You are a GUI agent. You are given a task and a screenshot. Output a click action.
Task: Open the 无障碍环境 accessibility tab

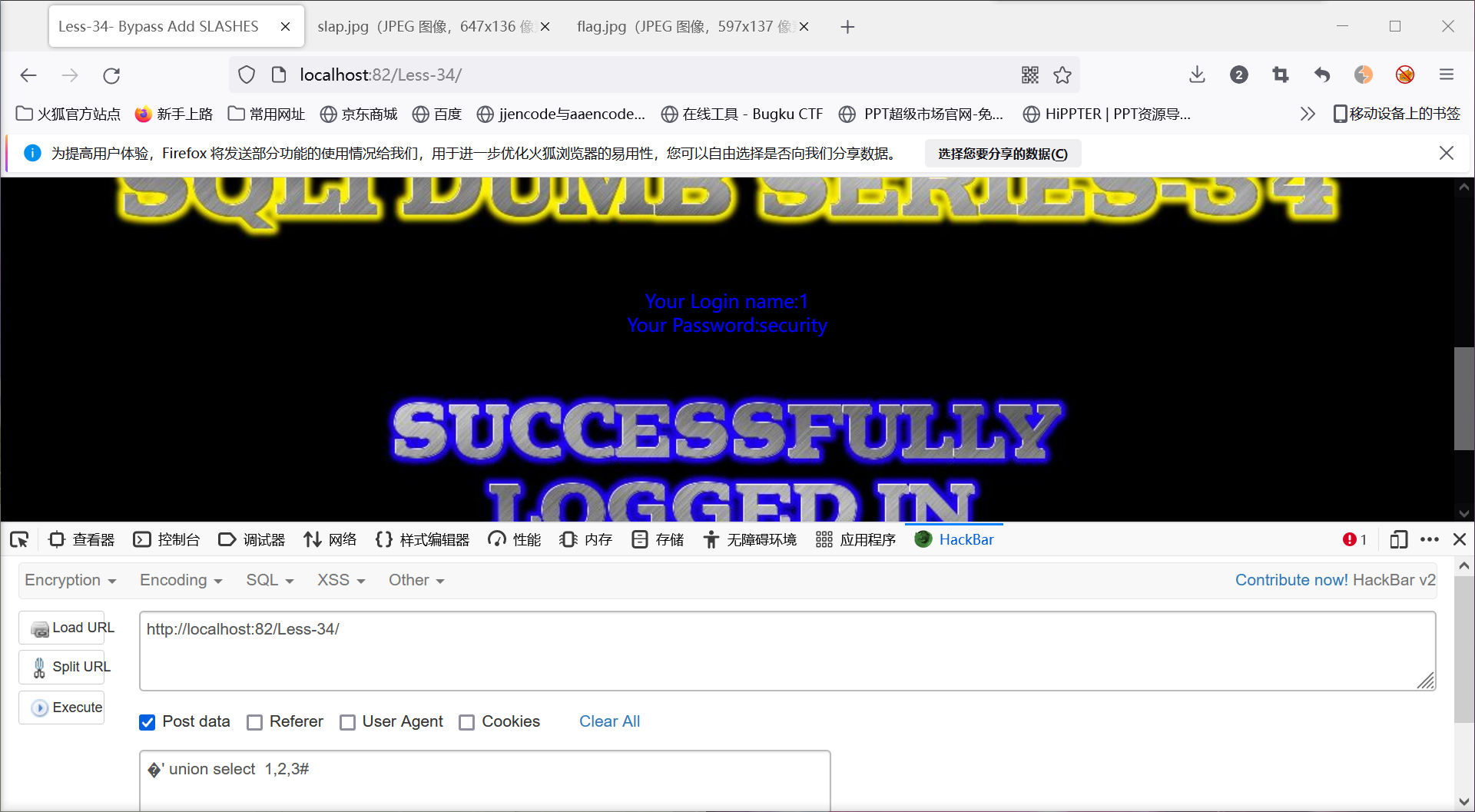coord(750,539)
